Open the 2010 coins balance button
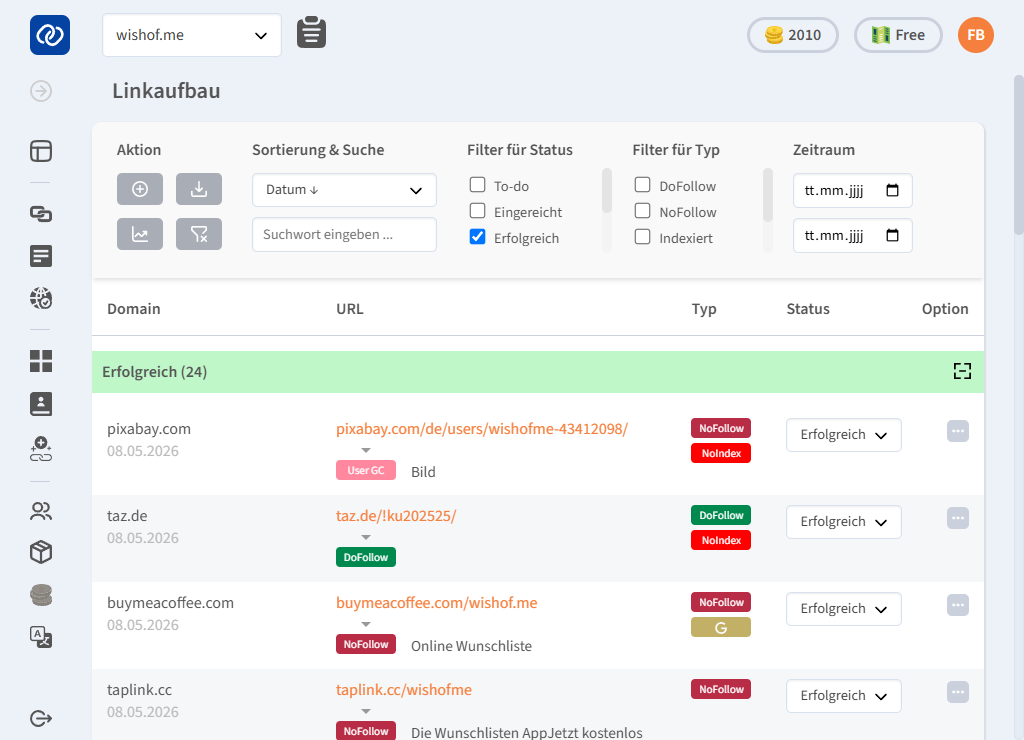The image size is (1024, 740). point(793,35)
